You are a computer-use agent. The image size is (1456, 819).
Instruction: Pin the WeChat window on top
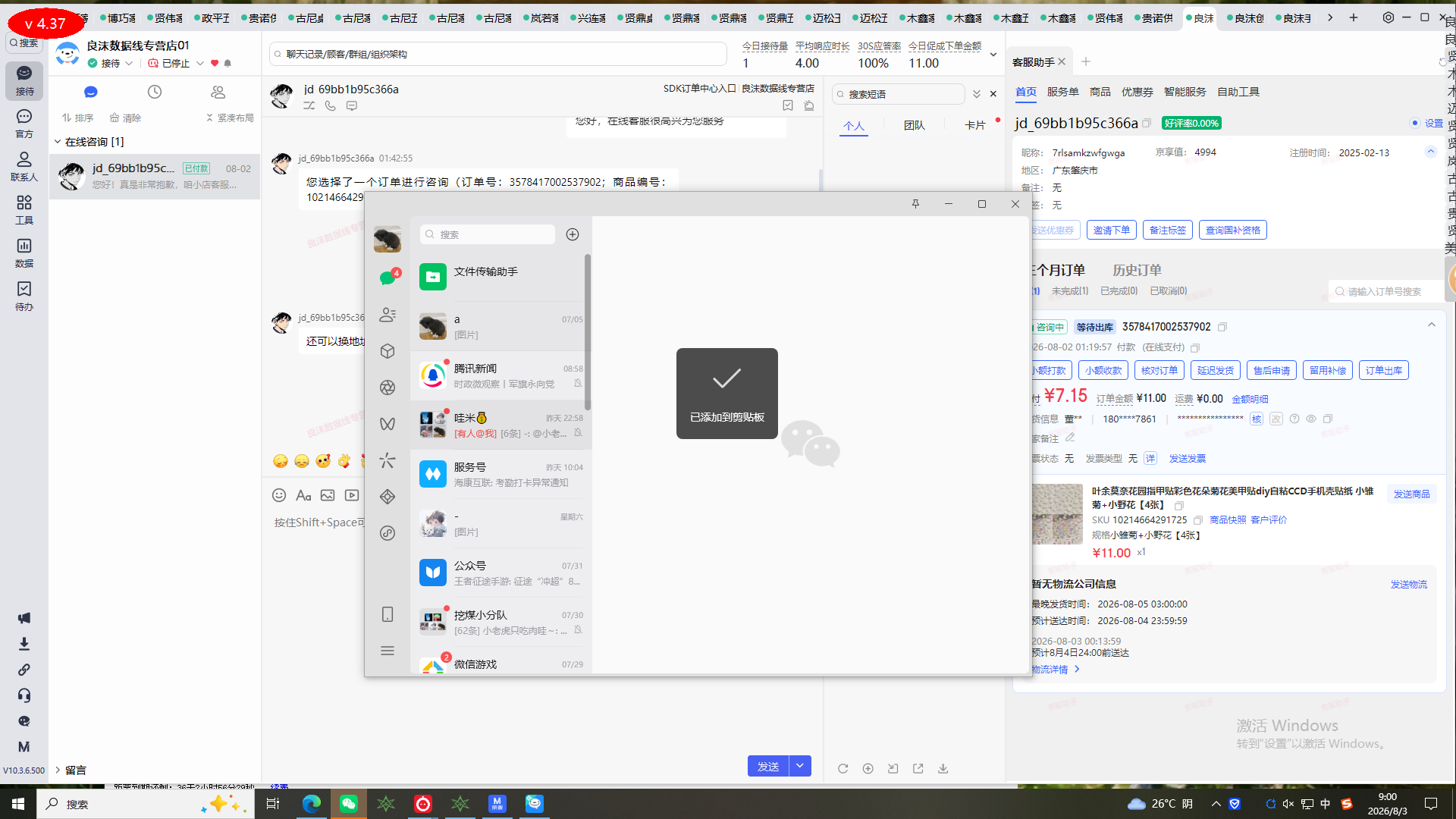coord(915,204)
